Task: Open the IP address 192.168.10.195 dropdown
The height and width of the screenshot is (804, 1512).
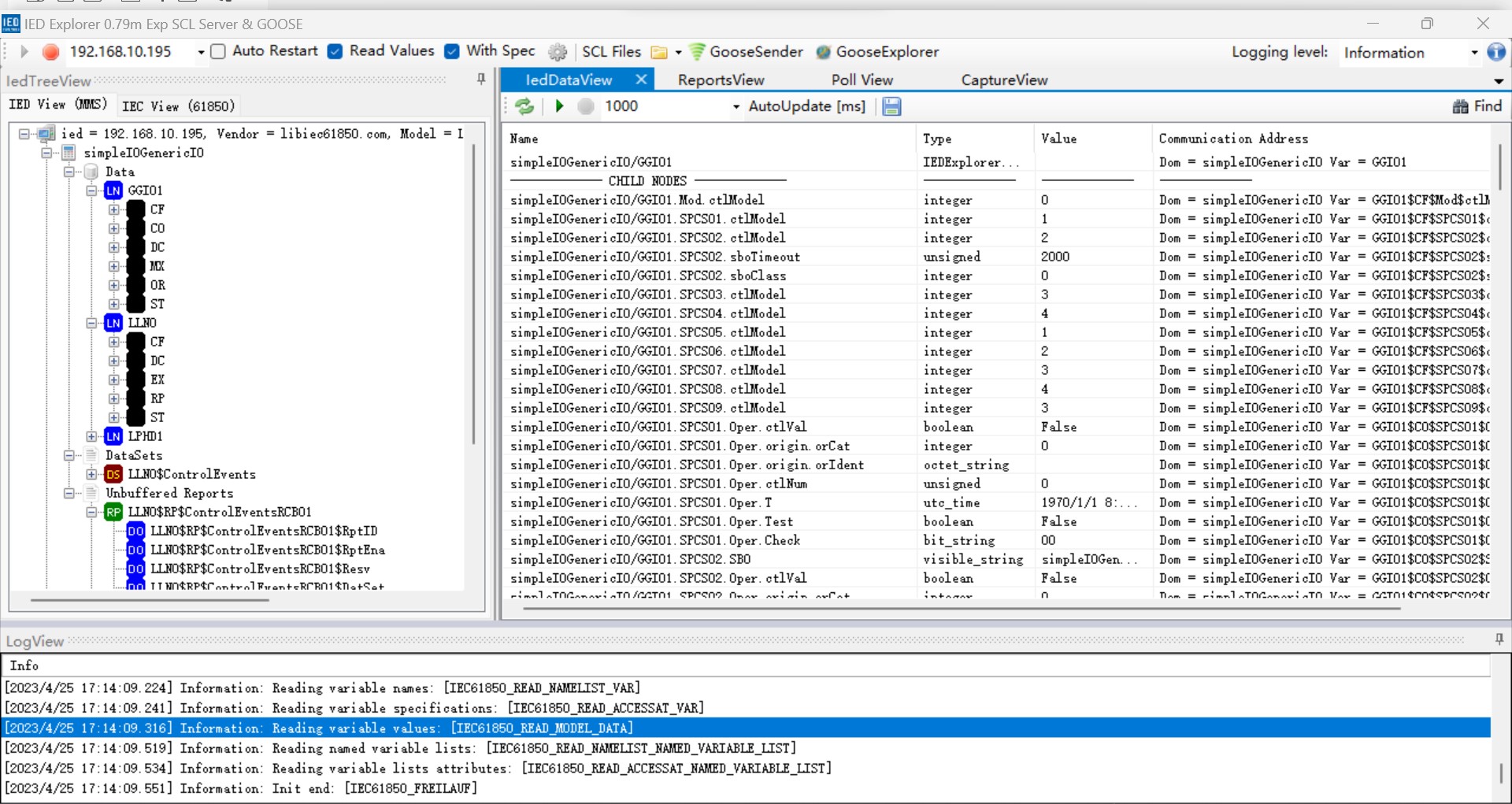Action: (201, 53)
